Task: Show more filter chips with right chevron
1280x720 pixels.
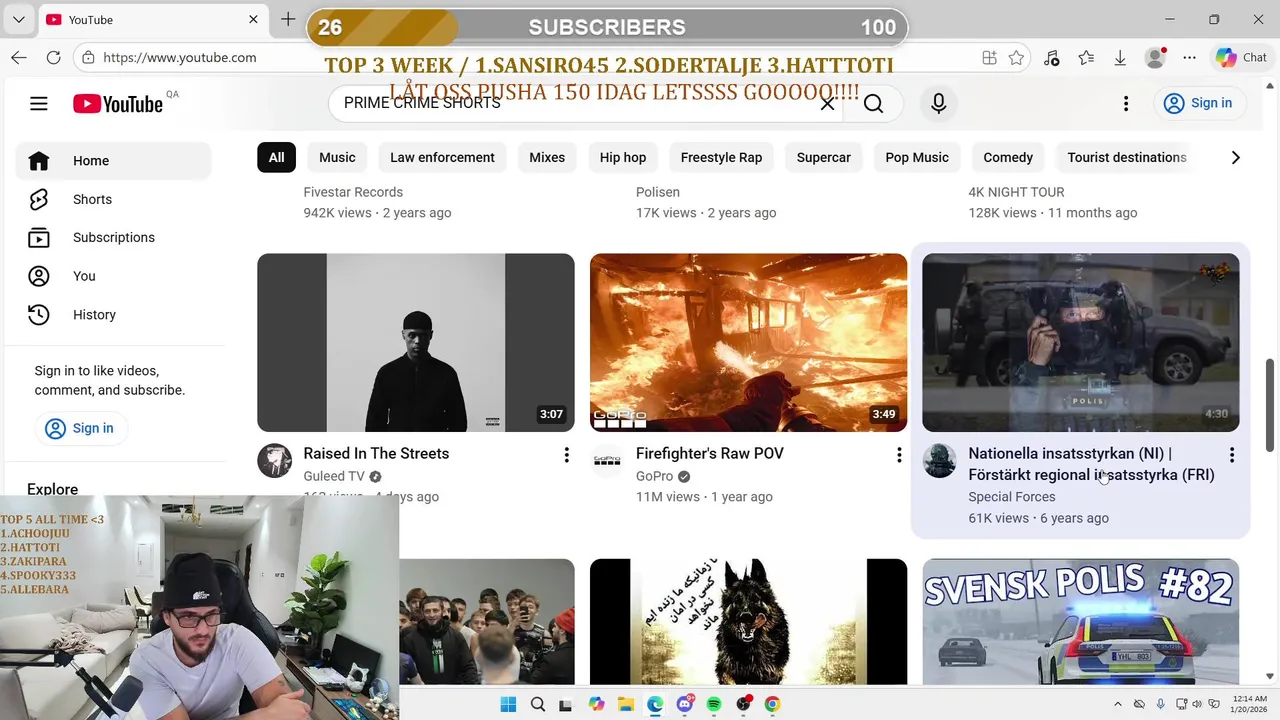Action: pos(1235,157)
